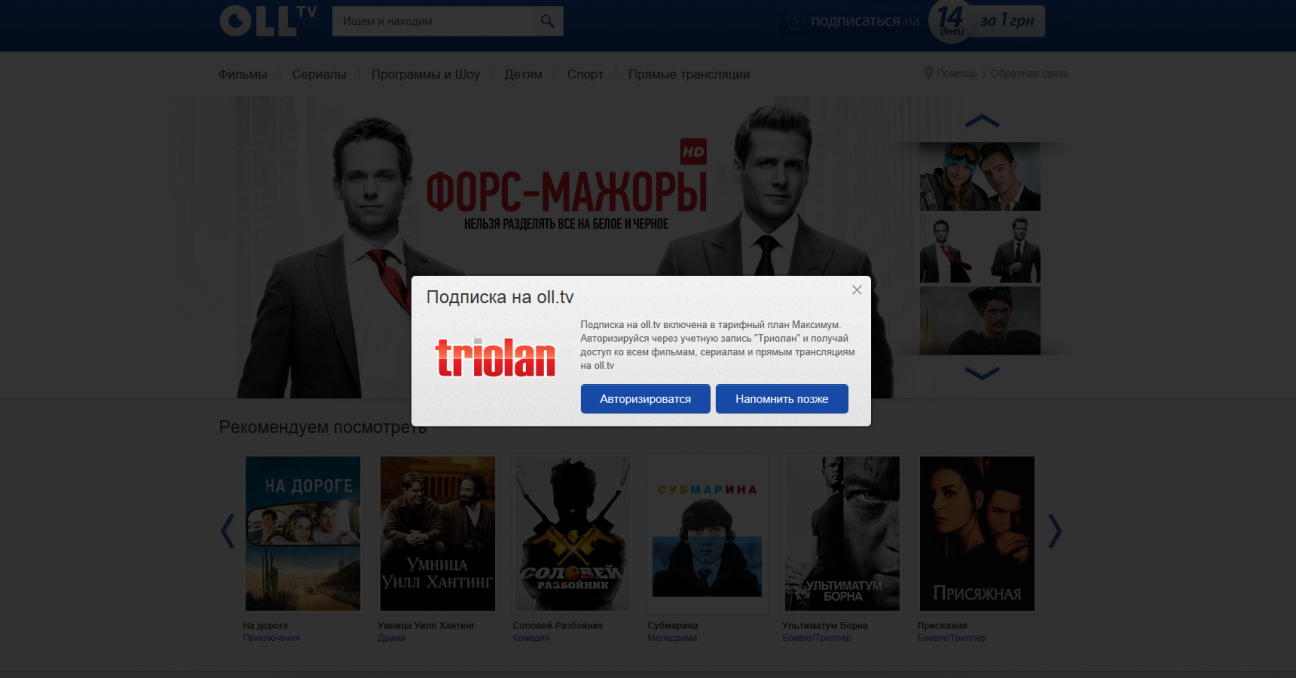Show the previous banner thumbnails with the up chevron
The height and width of the screenshot is (678, 1296).
click(981, 121)
